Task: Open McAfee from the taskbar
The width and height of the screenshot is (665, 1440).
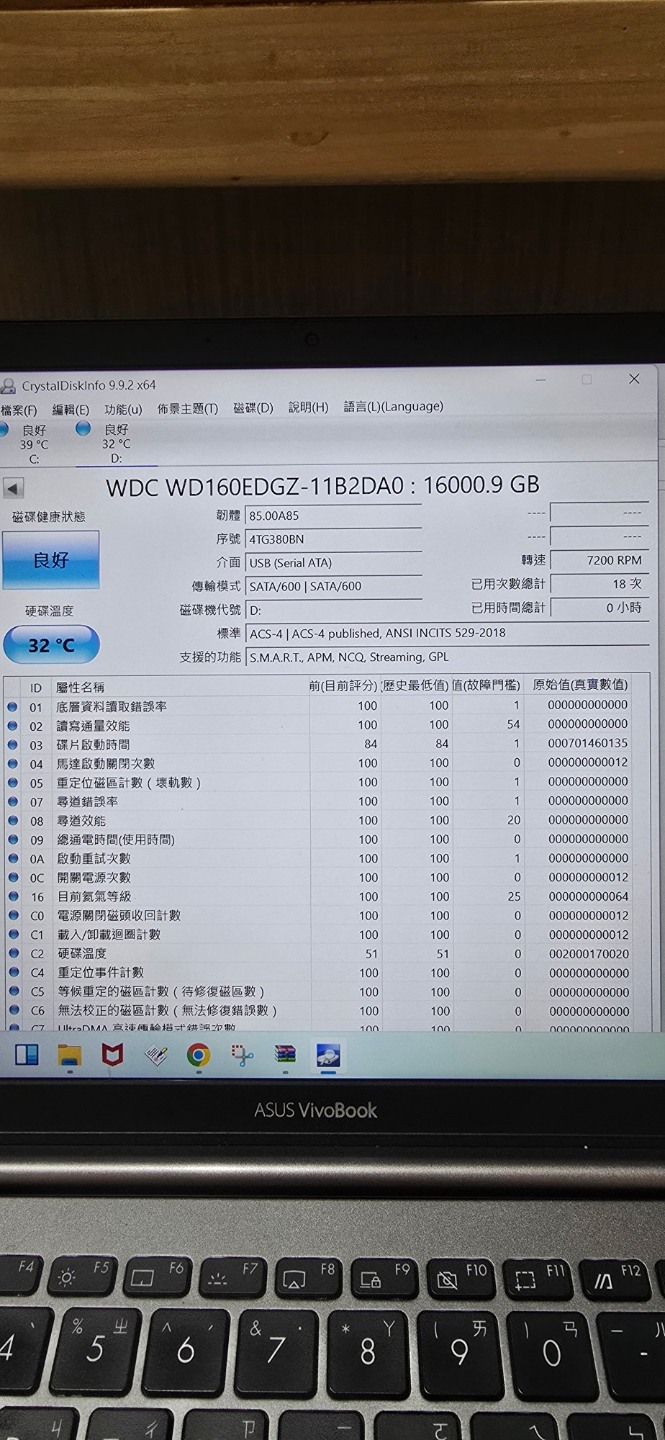Action: point(112,1054)
